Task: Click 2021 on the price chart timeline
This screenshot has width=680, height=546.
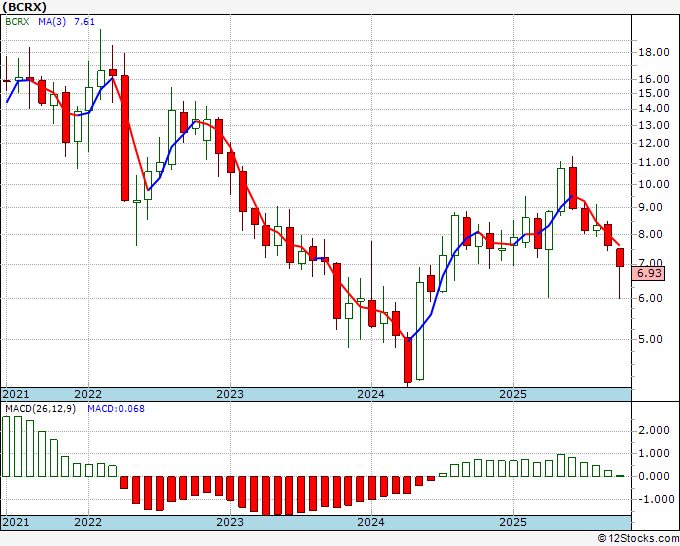Action: tap(16, 394)
